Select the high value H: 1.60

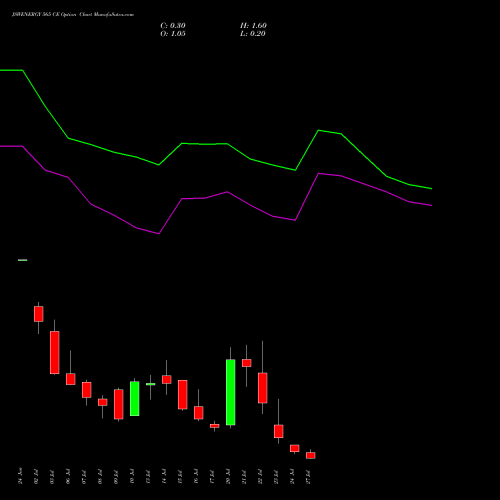pos(253,26)
